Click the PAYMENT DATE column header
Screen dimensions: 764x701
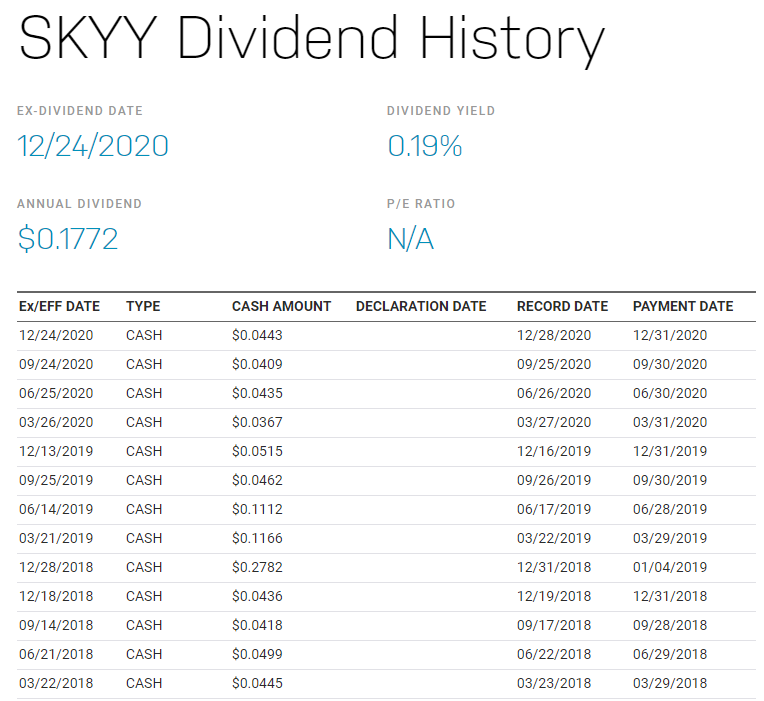coord(683,306)
